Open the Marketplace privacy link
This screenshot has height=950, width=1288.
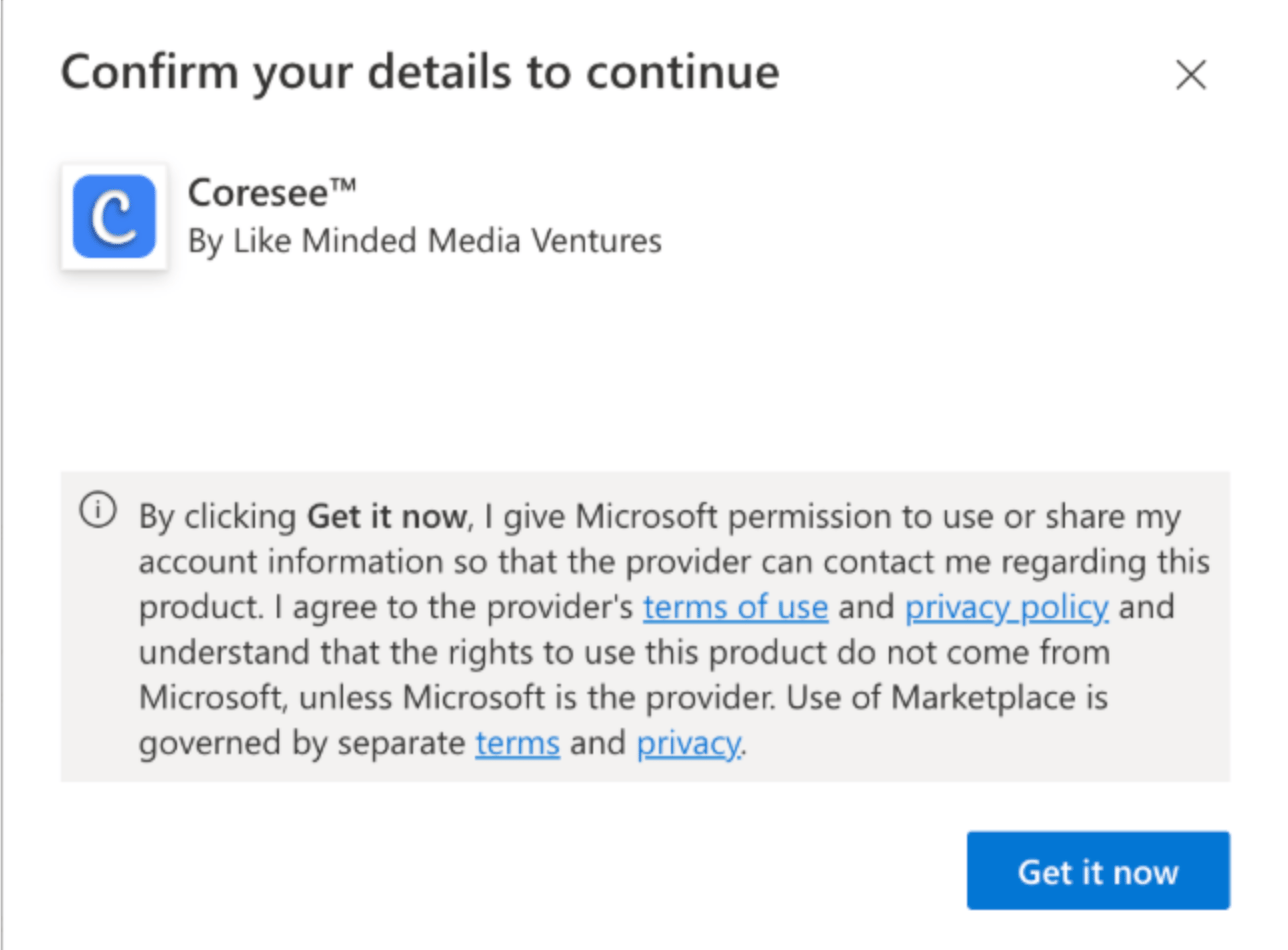(690, 743)
